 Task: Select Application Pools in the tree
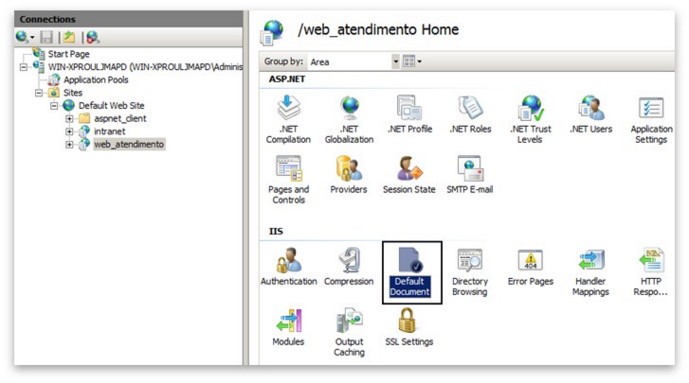coord(96,80)
